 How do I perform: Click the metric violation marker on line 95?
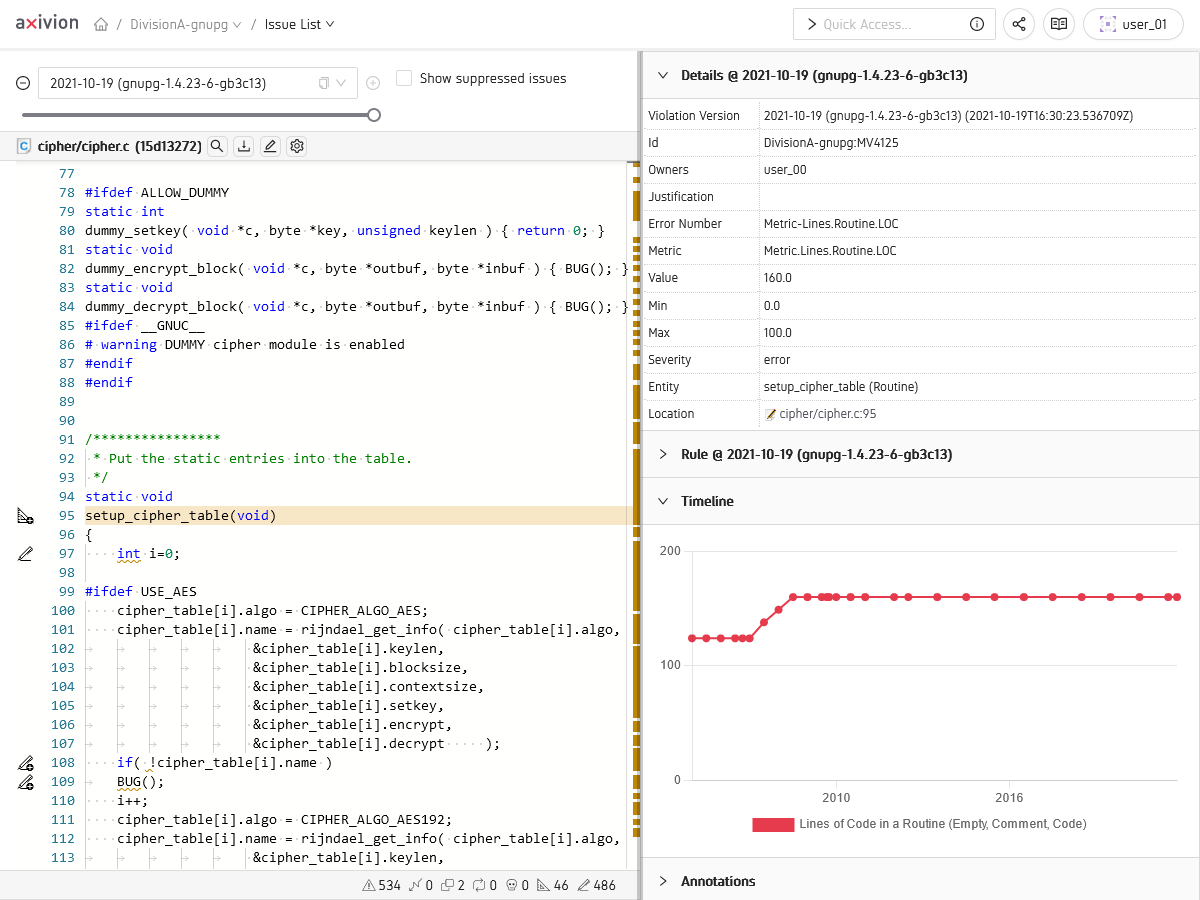26,516
